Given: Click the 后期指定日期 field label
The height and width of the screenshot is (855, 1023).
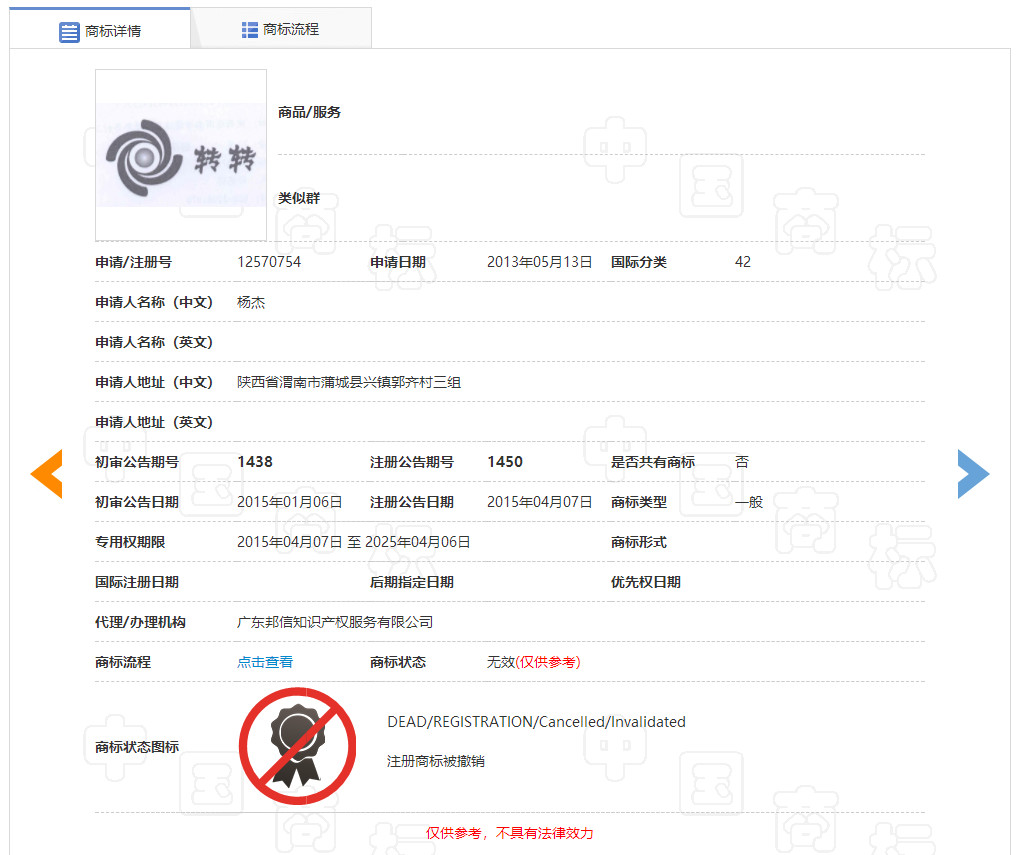Looking at the screenshot, I should pos(412,582).
